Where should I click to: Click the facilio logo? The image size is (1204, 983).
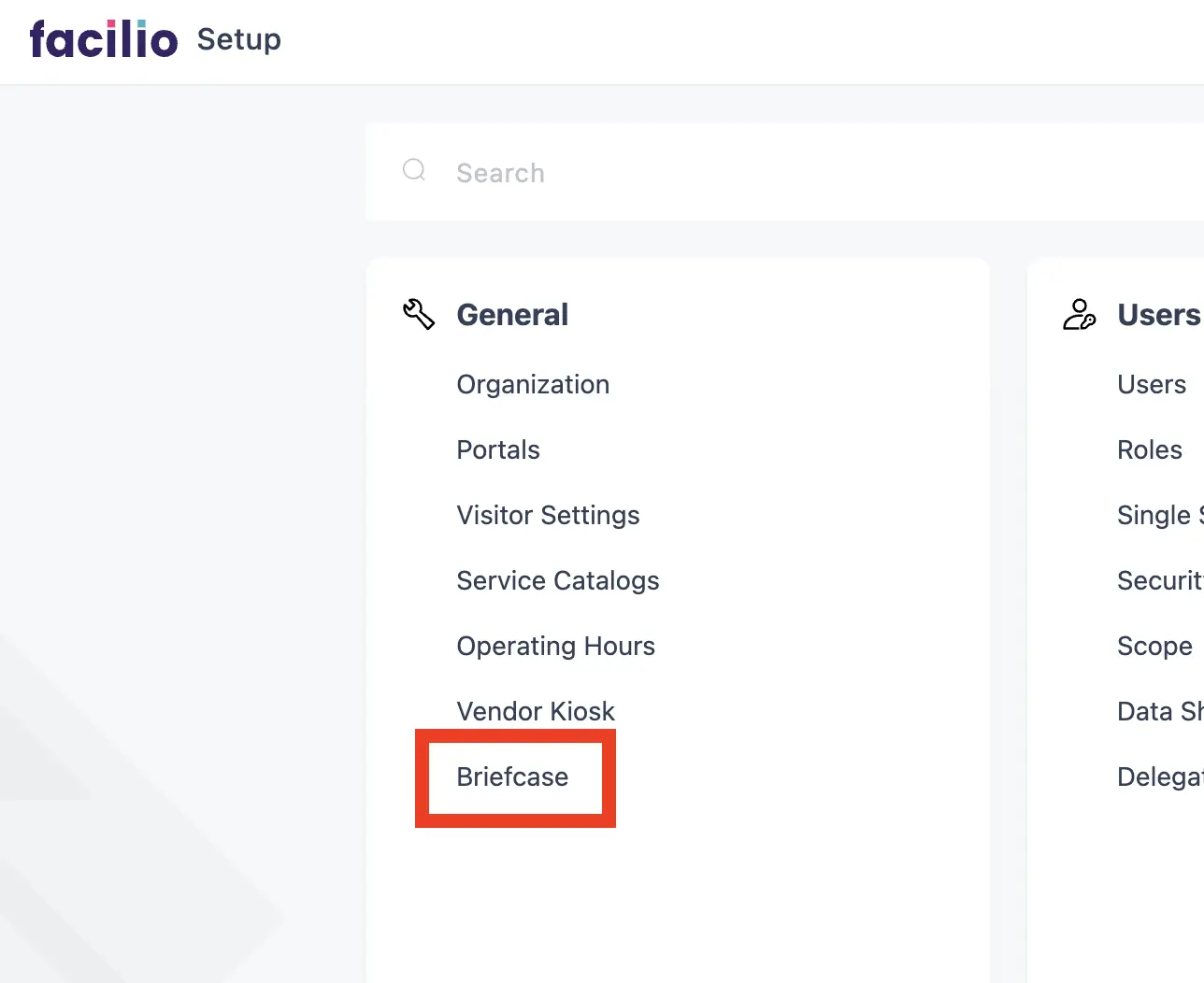click(104, 40)
